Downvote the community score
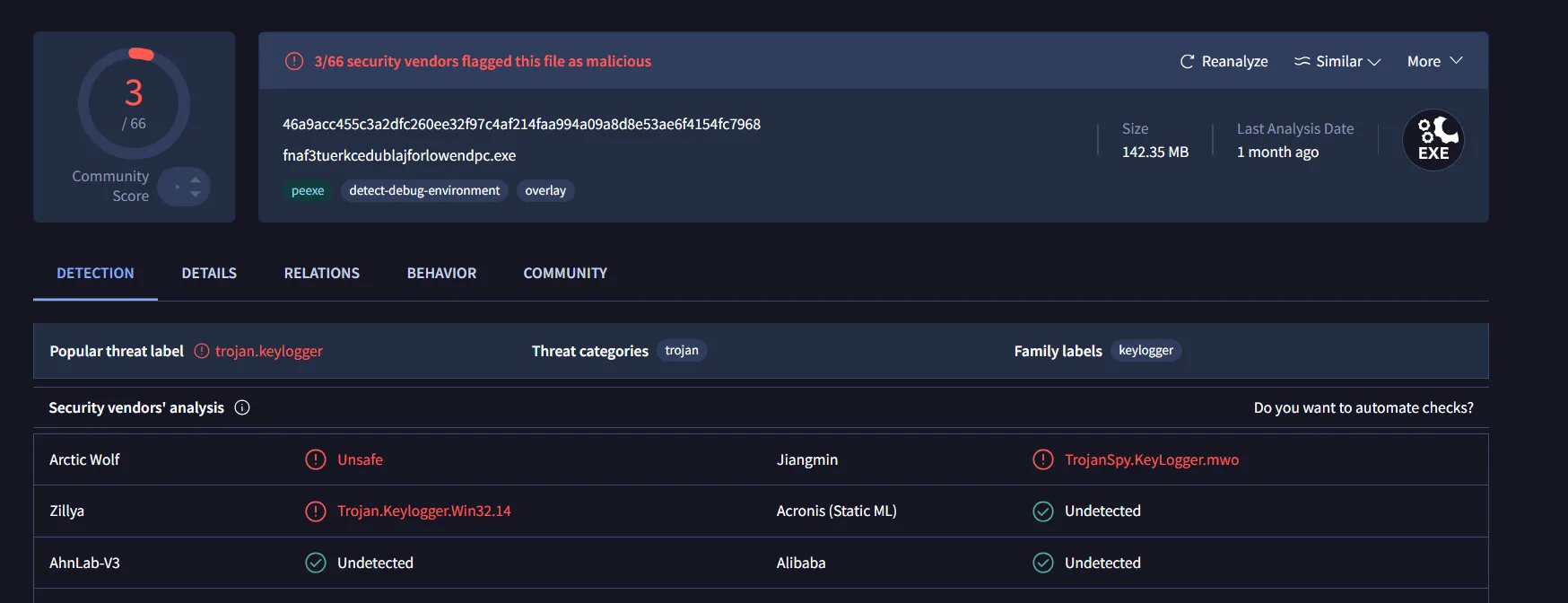Screen dimensions: 1568x603 click(x=196, y=194)
